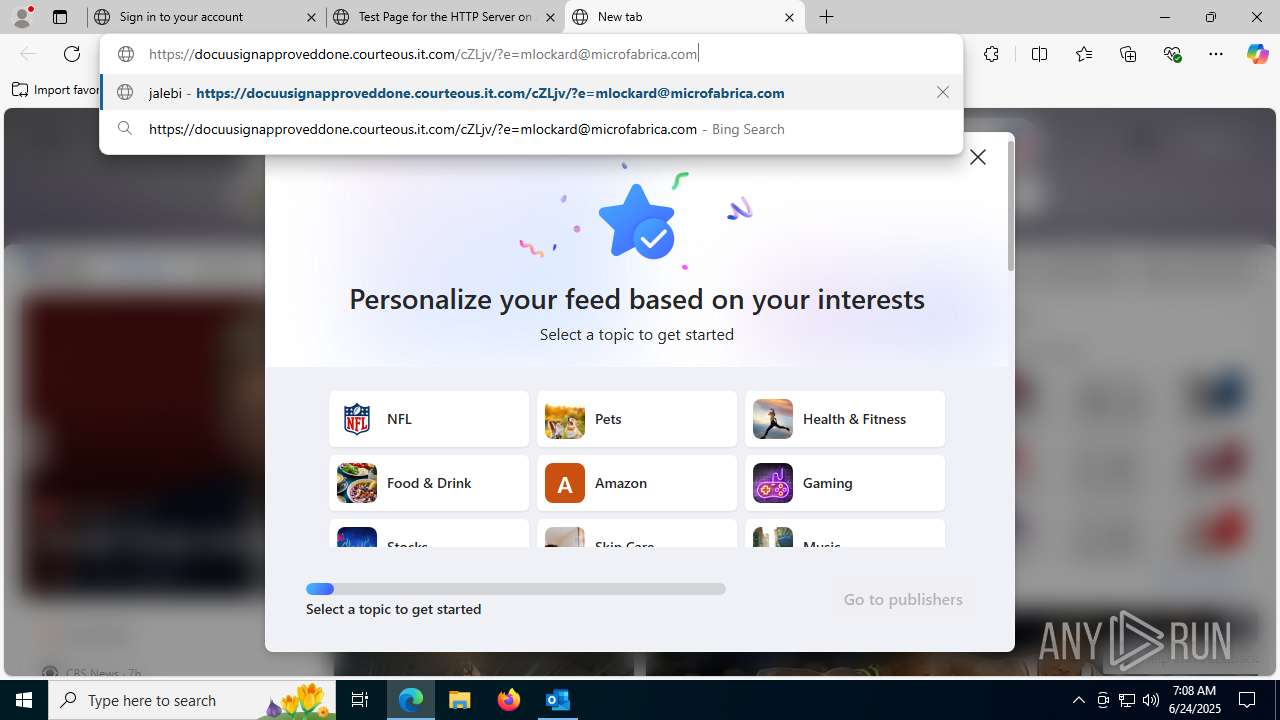The height and width of the screenshot is (720, 1280).
Task: Open the Extensions puzzle icon
Action: coord(991,54)
